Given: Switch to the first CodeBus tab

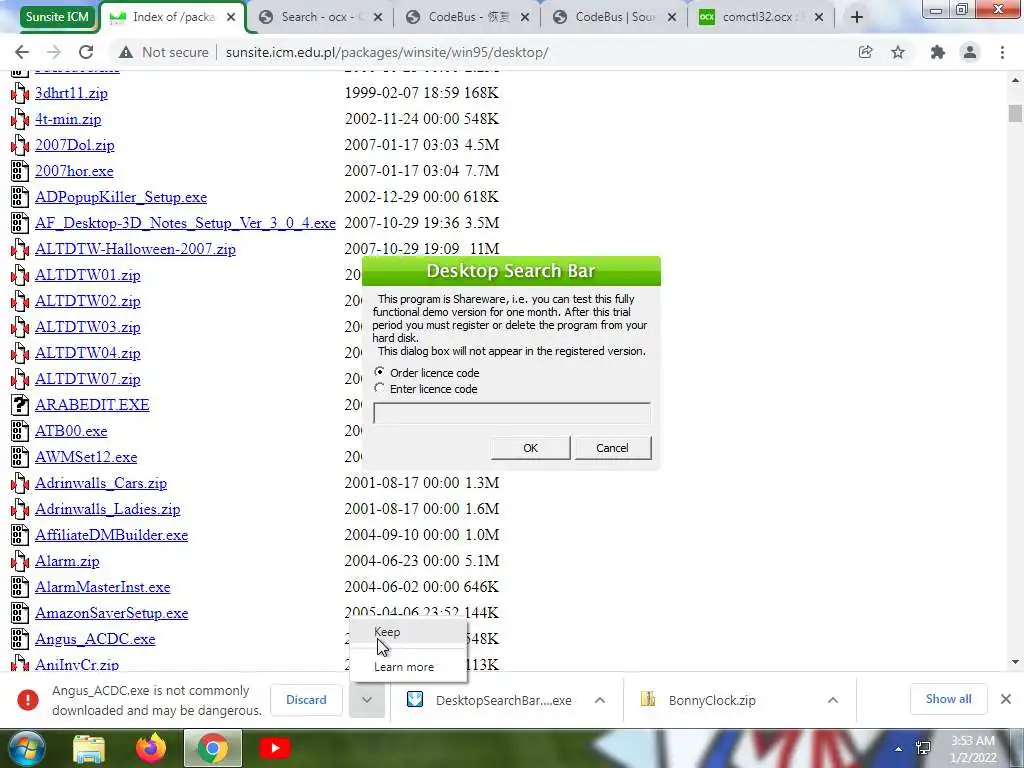Looking at the screenshot, I should 467,18.
